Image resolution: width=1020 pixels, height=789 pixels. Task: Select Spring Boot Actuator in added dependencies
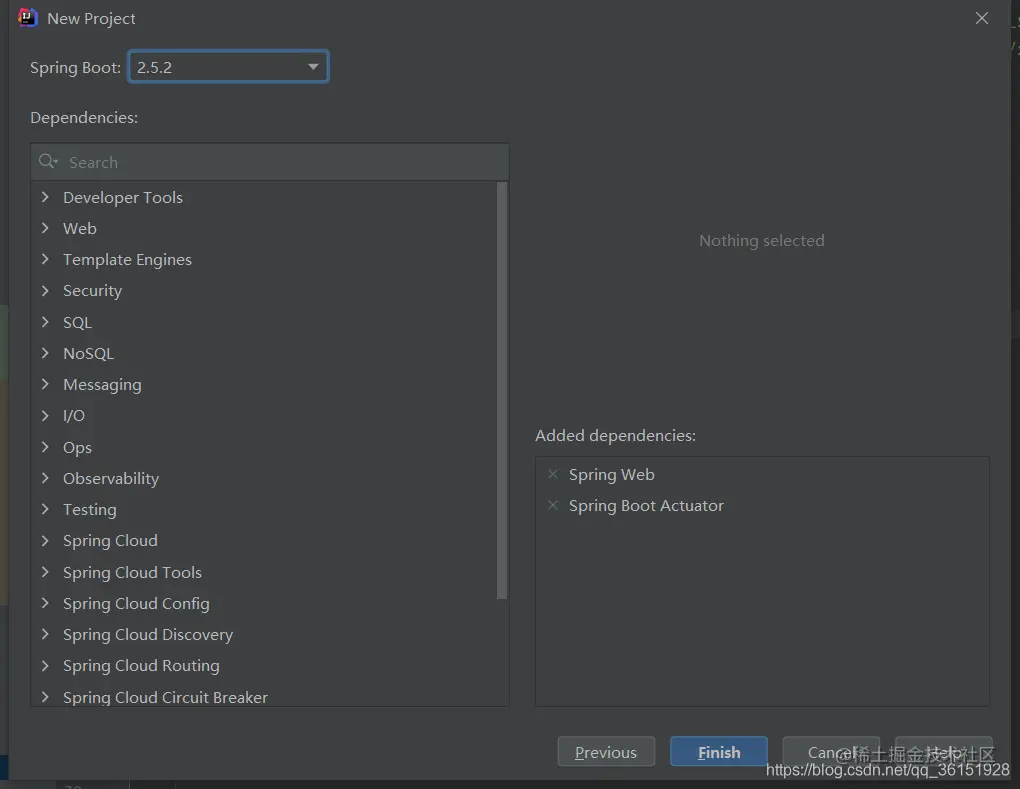tap(646, 505)
